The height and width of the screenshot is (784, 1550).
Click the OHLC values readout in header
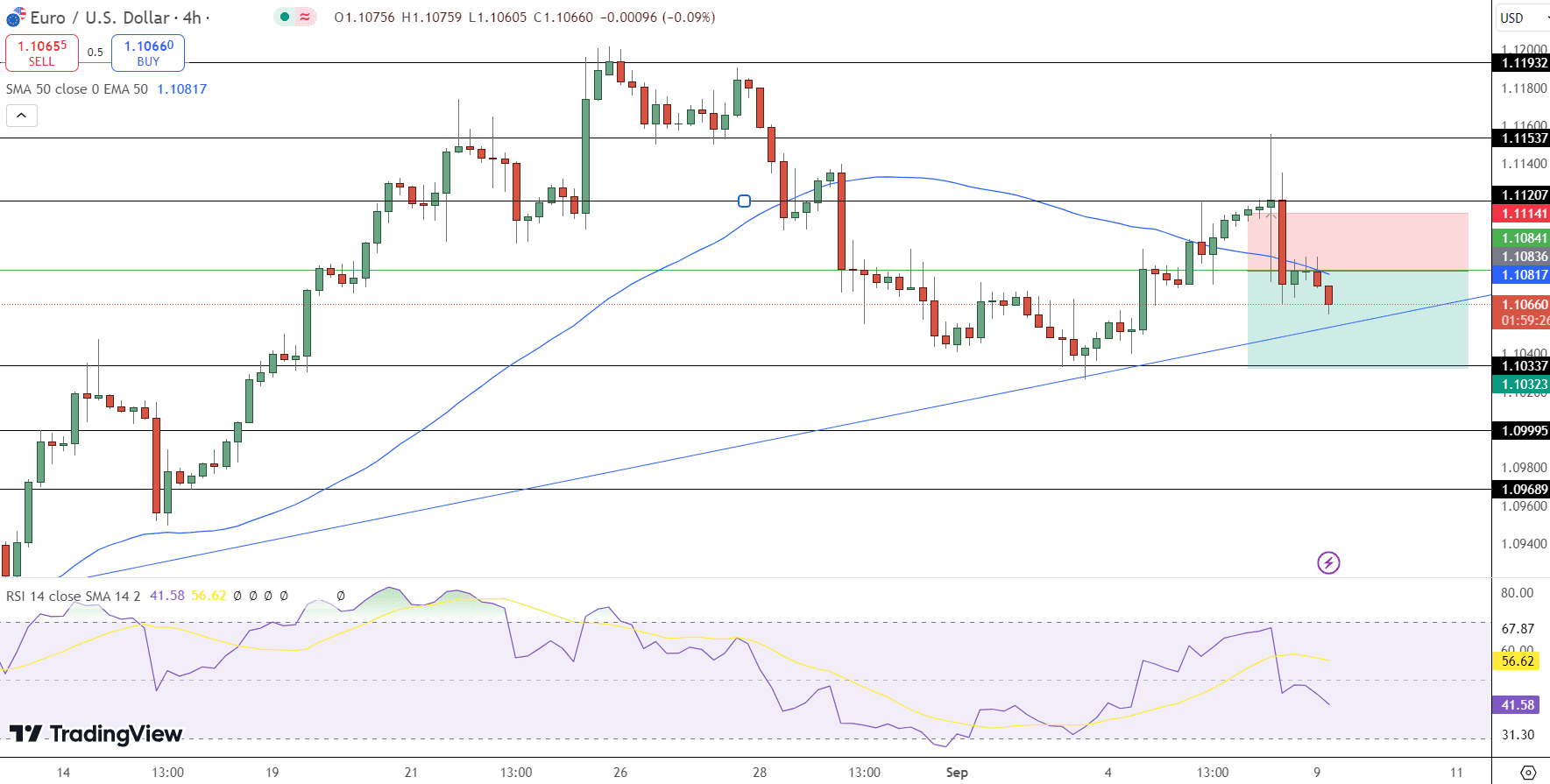coord(525,18)
